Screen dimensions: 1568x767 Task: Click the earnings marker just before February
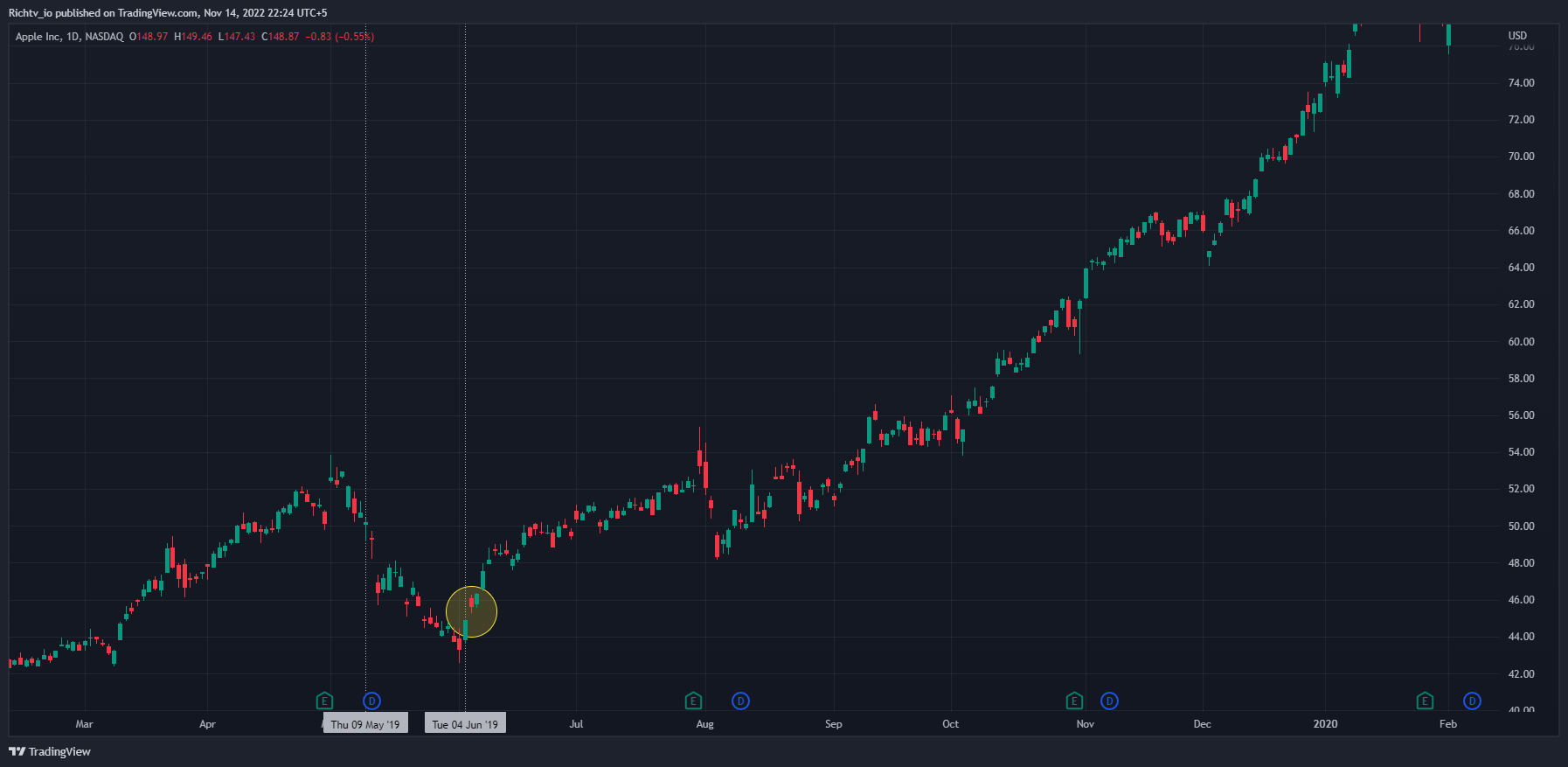point(1425,701)
